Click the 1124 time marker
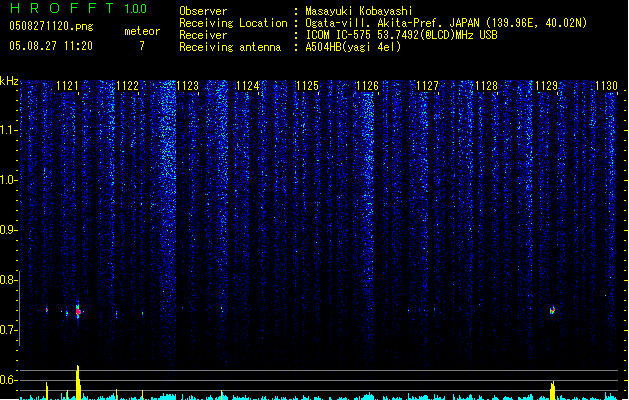Image resolution: width=629 pixels, height=400 pixels. point(248,86)
